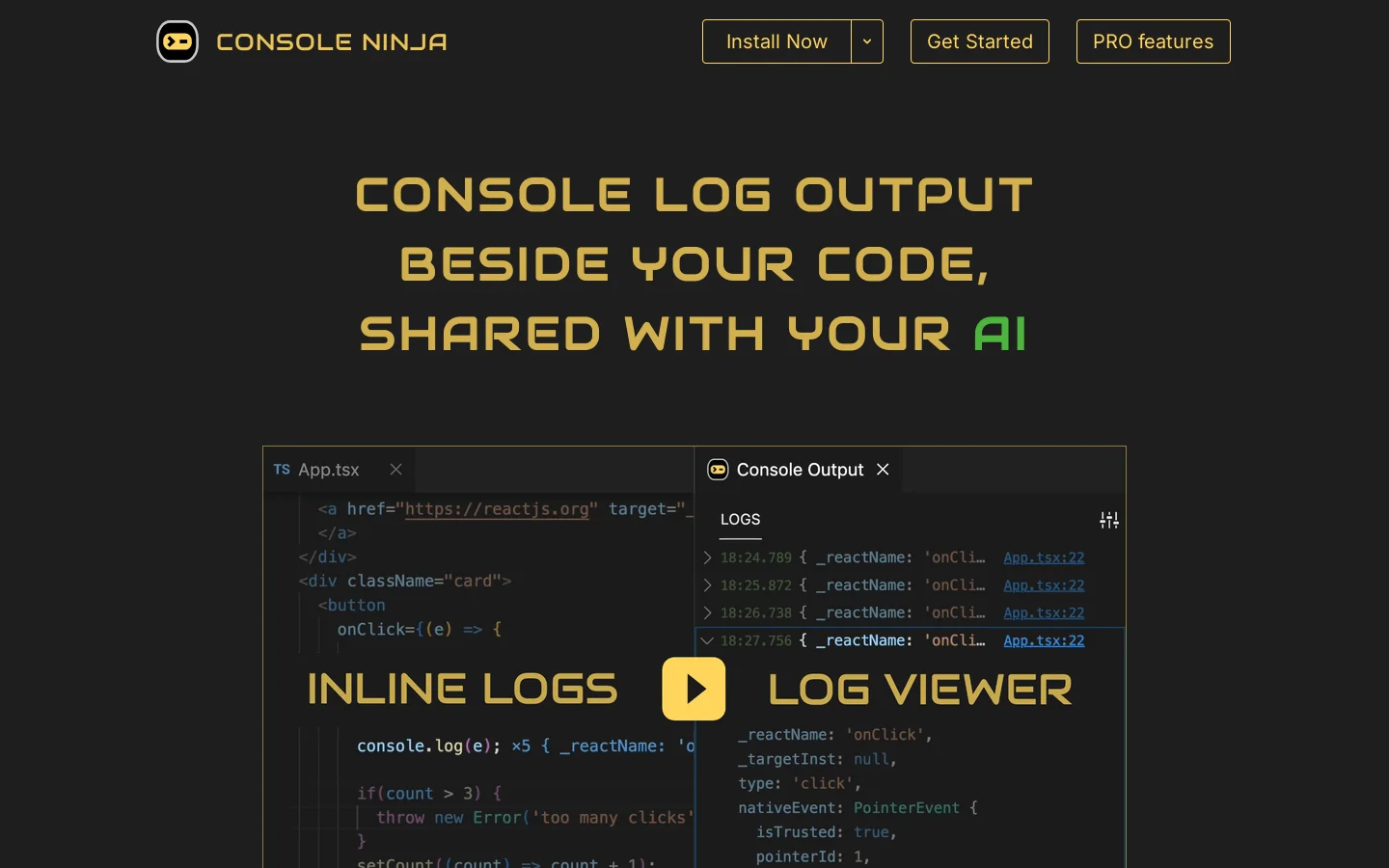The height and width of the screenshot is (868, 1389).
Task: Open the Install Now dropdown arrow
Action: [867, 41]
